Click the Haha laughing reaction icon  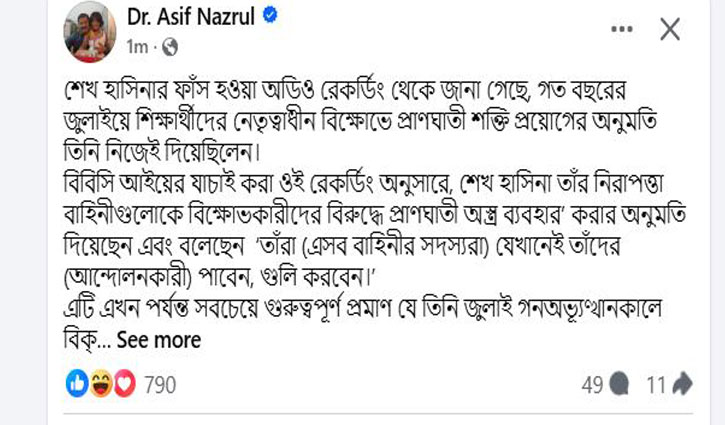point(100,382)
